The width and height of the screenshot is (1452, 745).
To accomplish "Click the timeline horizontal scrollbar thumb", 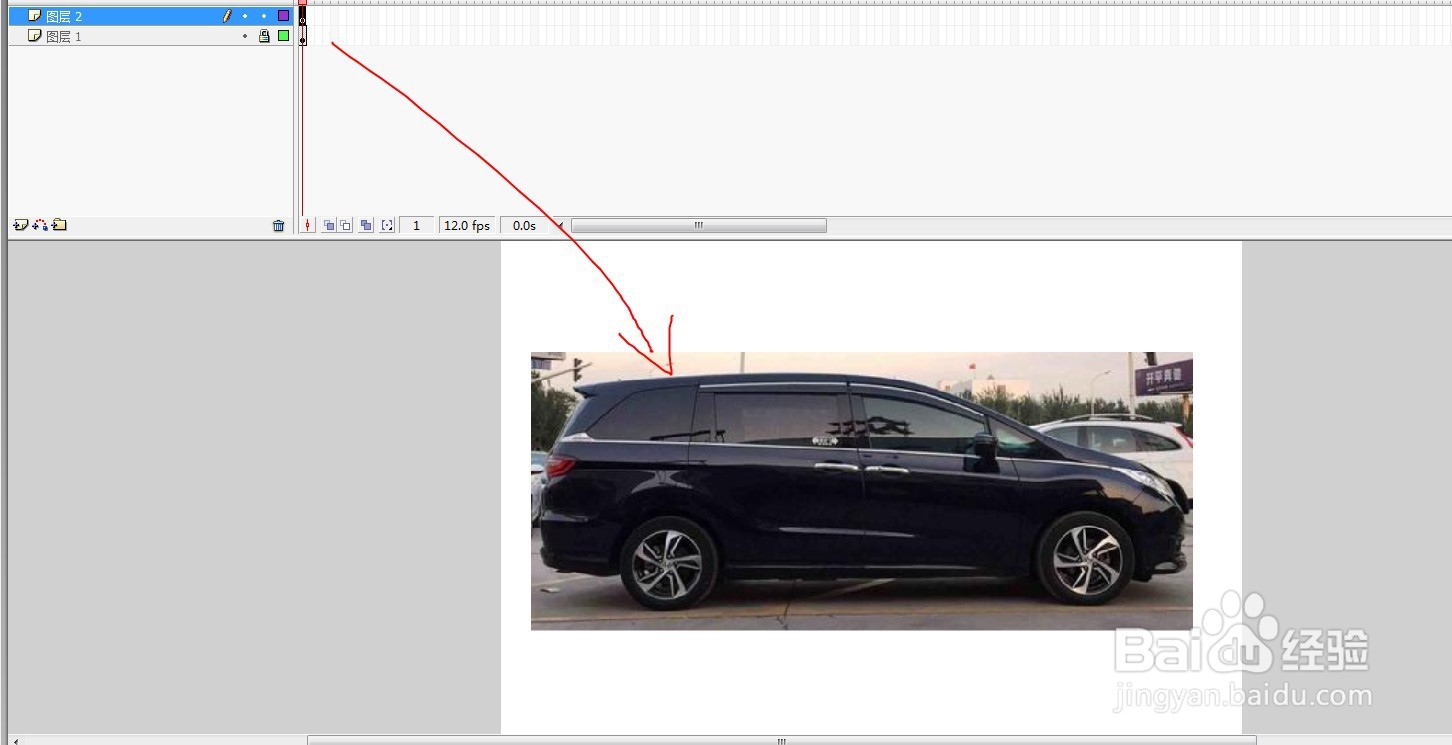I will [699, 226].
